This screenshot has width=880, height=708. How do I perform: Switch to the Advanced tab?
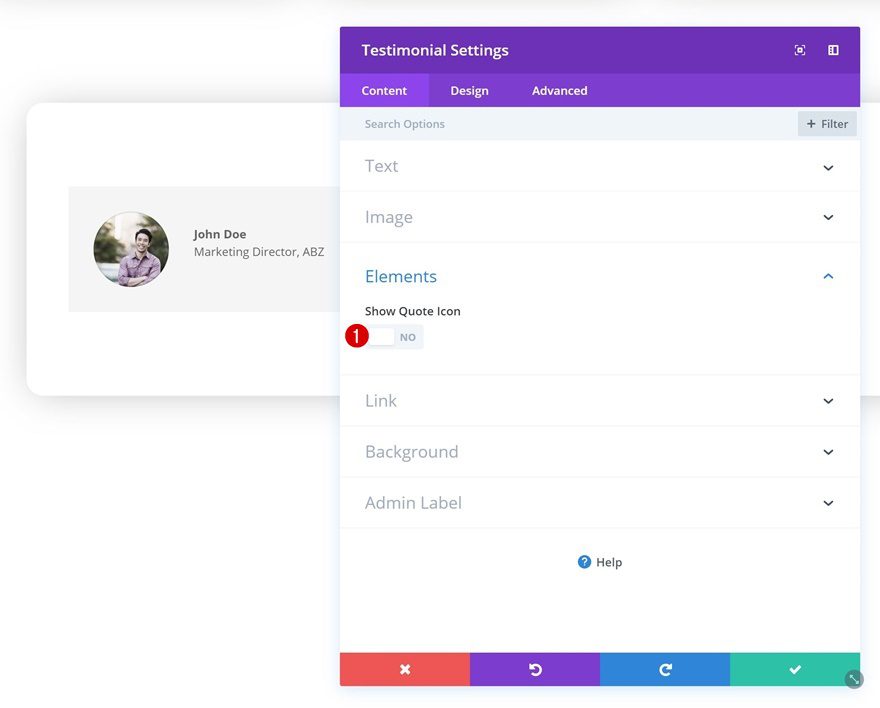pyautogui.click(x=558, y=90)
